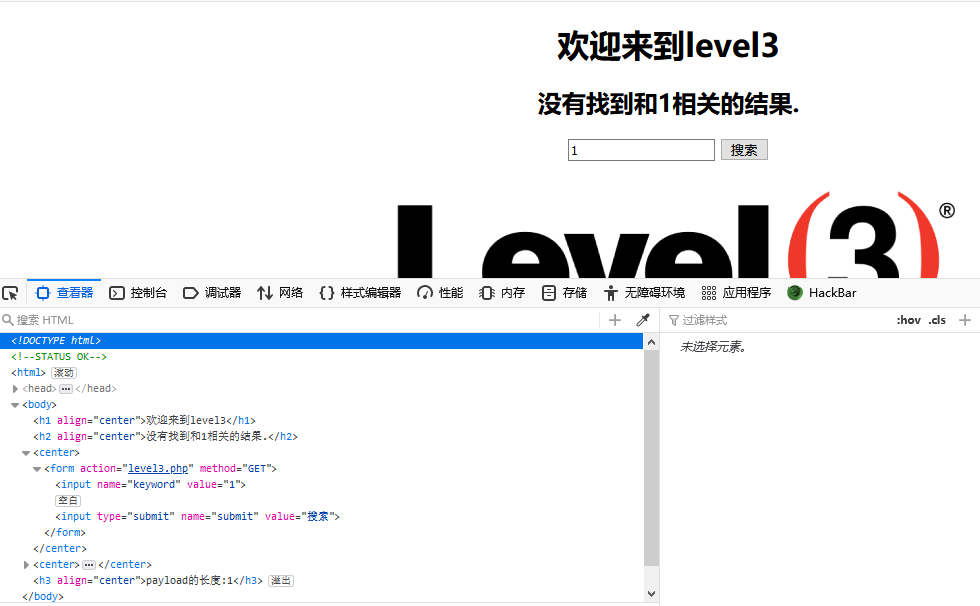The width and height of the screenshot is (980, 606).
Task: Switch to the 网络 network tab
Action: point(280,293)
